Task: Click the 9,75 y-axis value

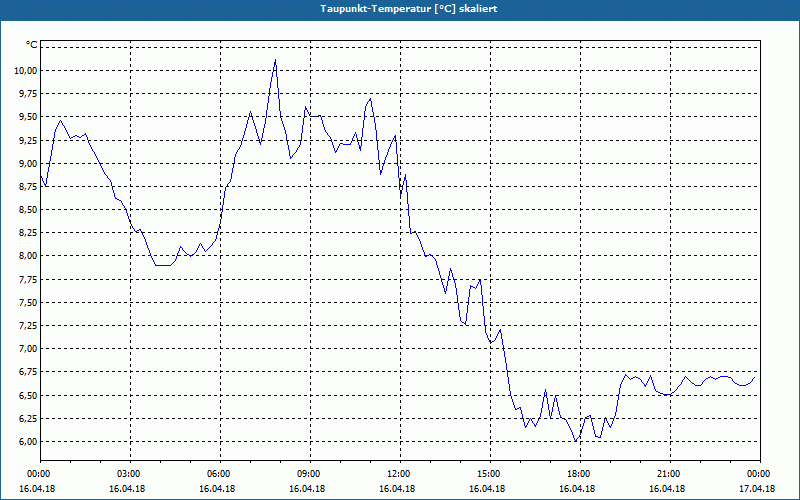Action: tap(29, 94)
